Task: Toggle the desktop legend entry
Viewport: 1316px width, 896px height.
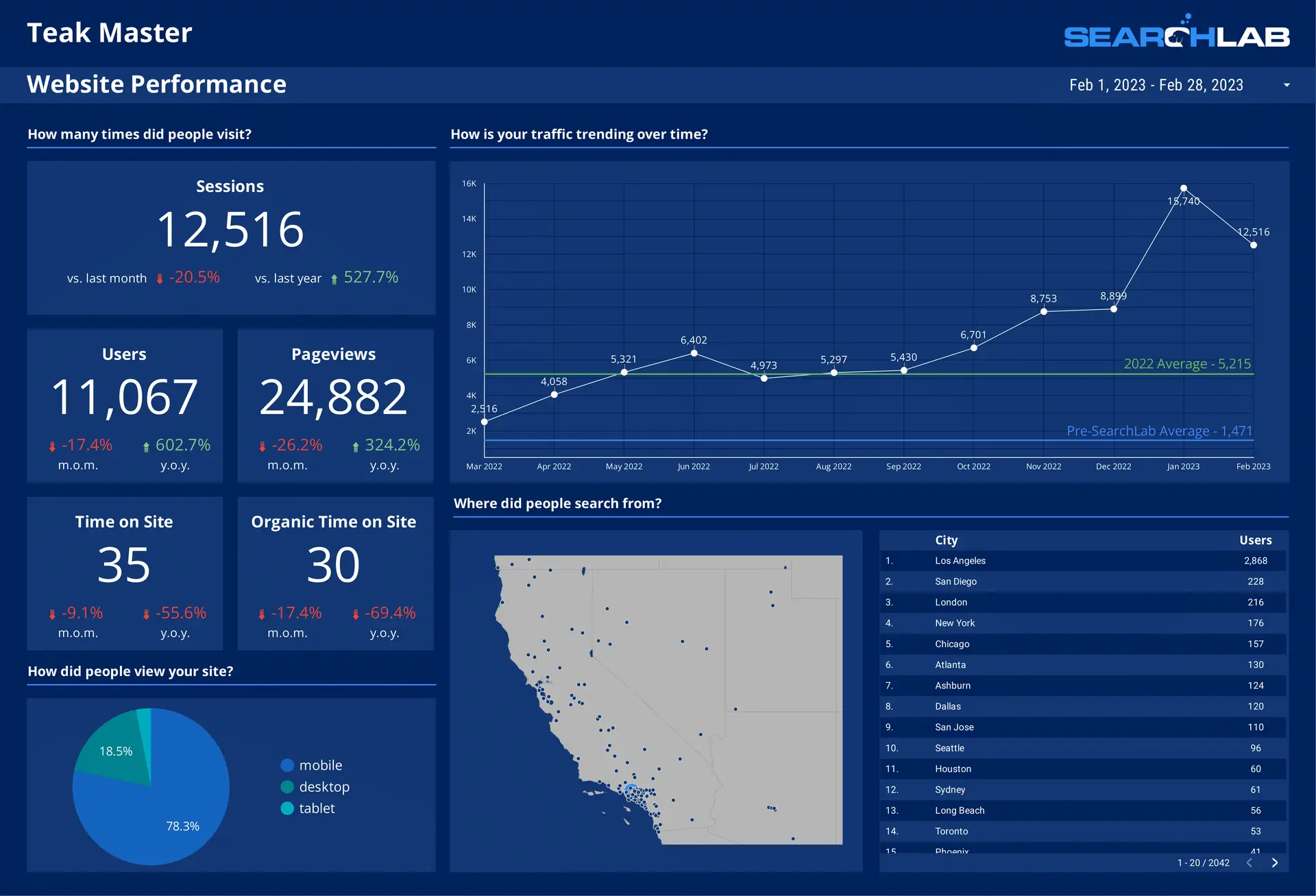Action: [x=324, y=787]
